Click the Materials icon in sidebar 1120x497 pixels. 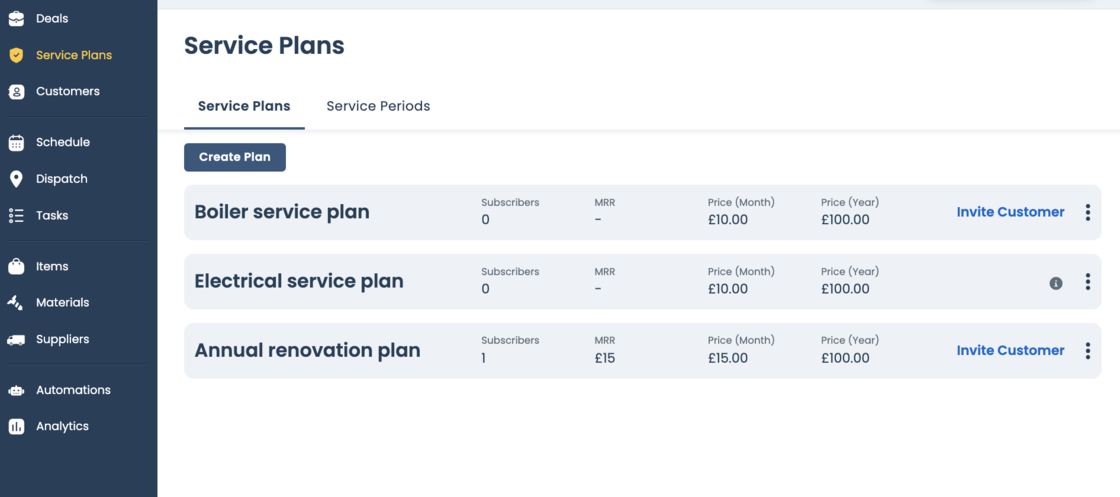point(16,303)
